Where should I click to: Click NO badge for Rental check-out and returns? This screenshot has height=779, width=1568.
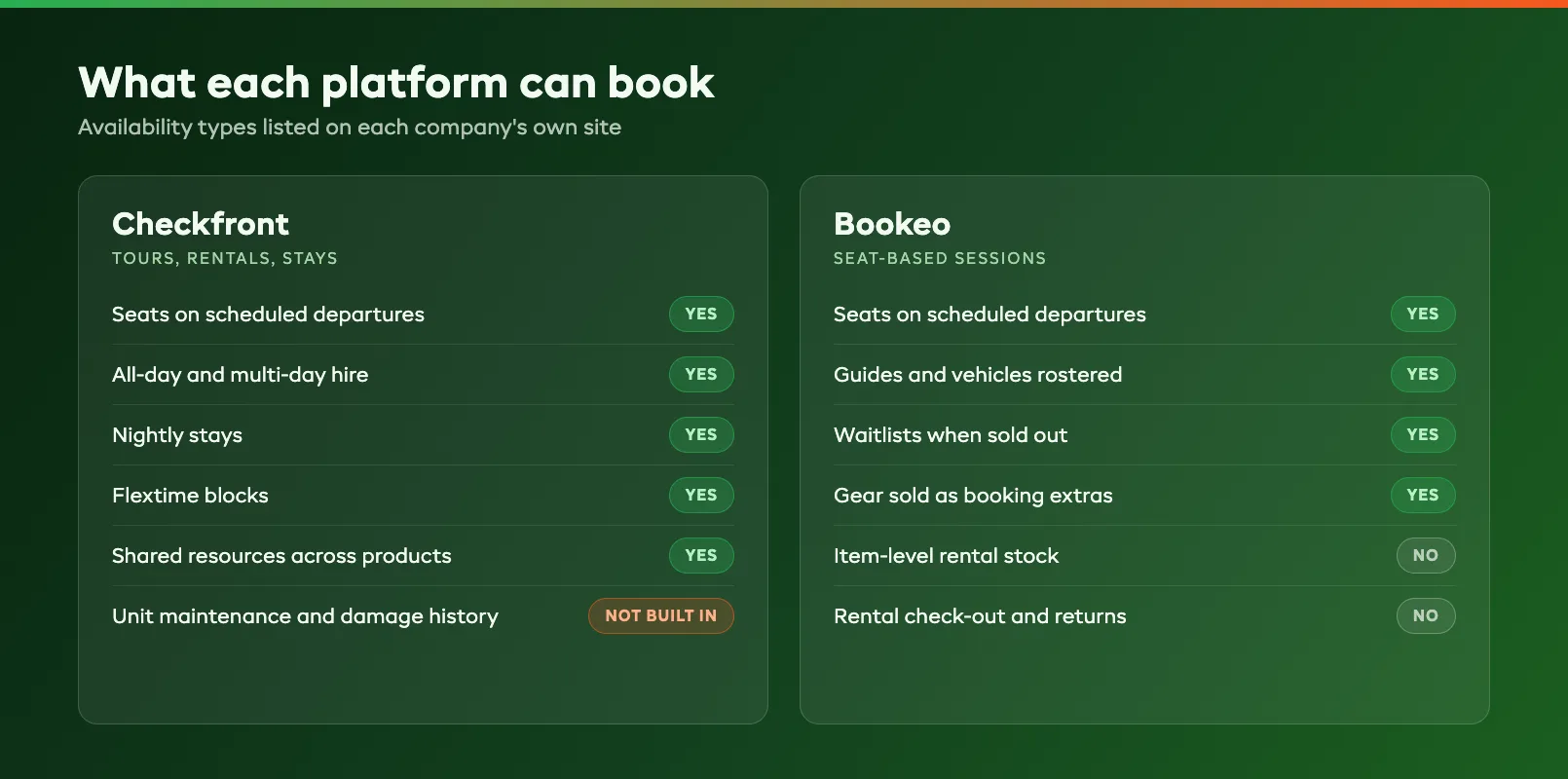coord(1426,615)
